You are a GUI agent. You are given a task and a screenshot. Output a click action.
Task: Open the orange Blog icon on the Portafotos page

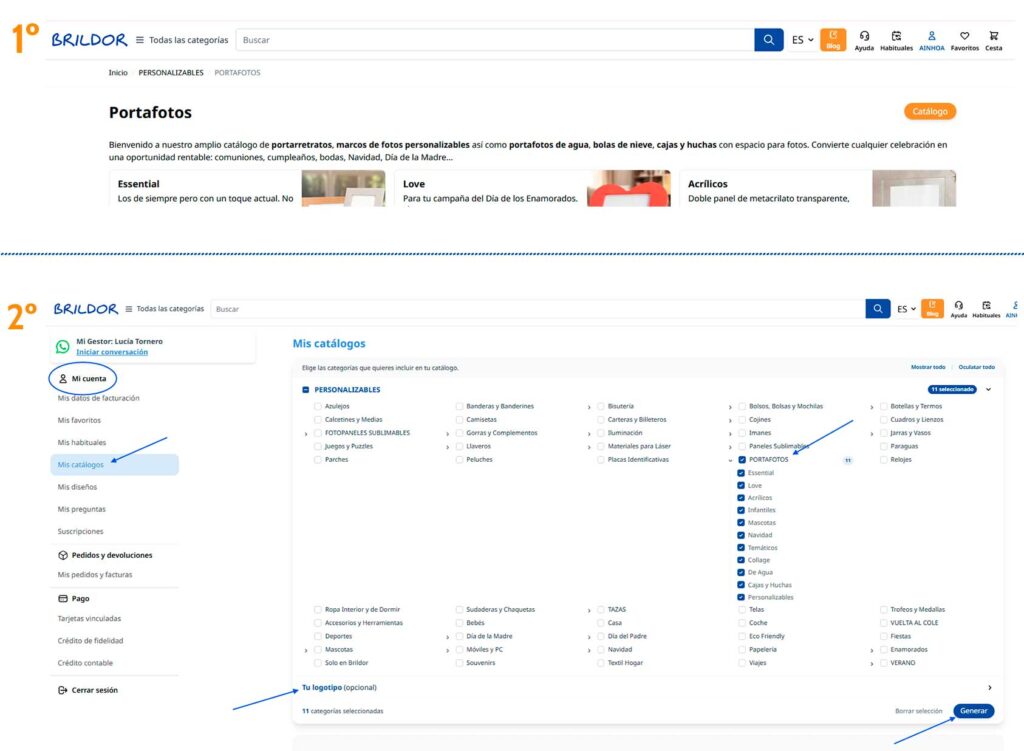point(833,39)
